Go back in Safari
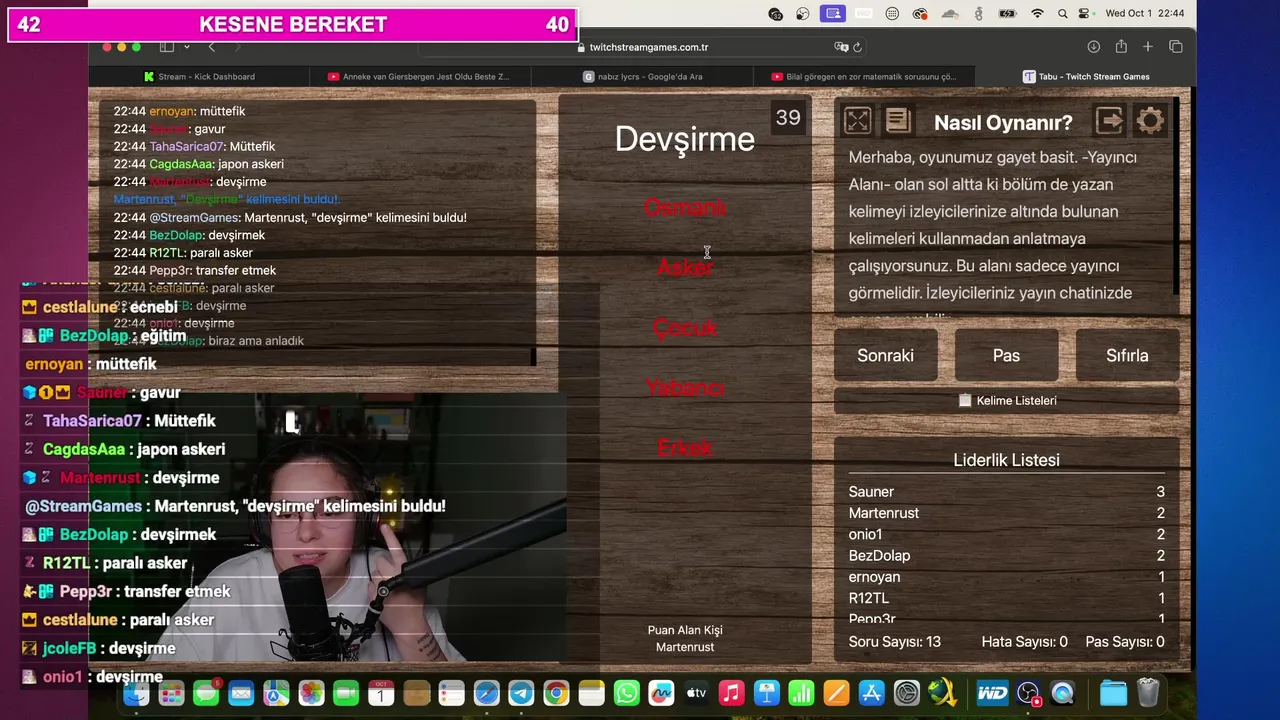 coord(211,47)
